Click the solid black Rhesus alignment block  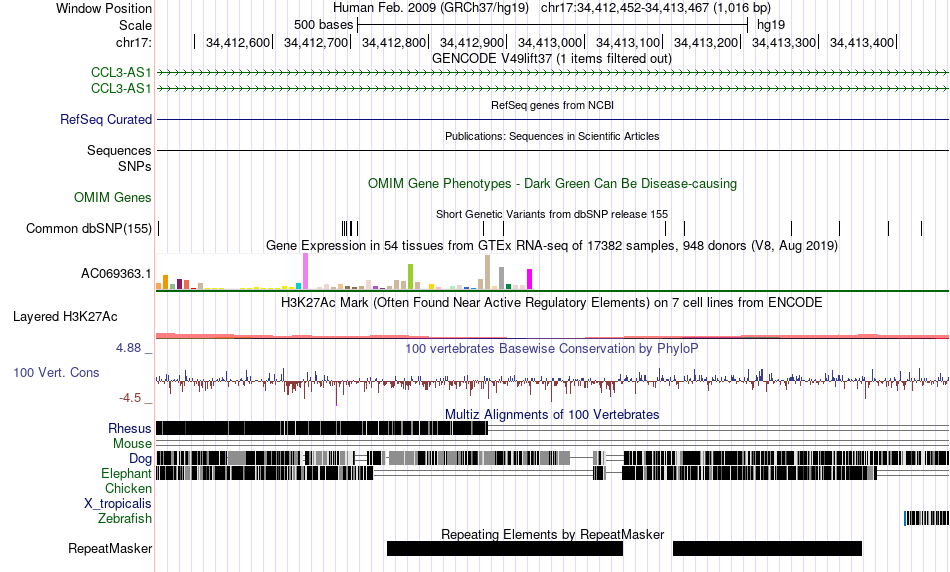tap(322, 428)
